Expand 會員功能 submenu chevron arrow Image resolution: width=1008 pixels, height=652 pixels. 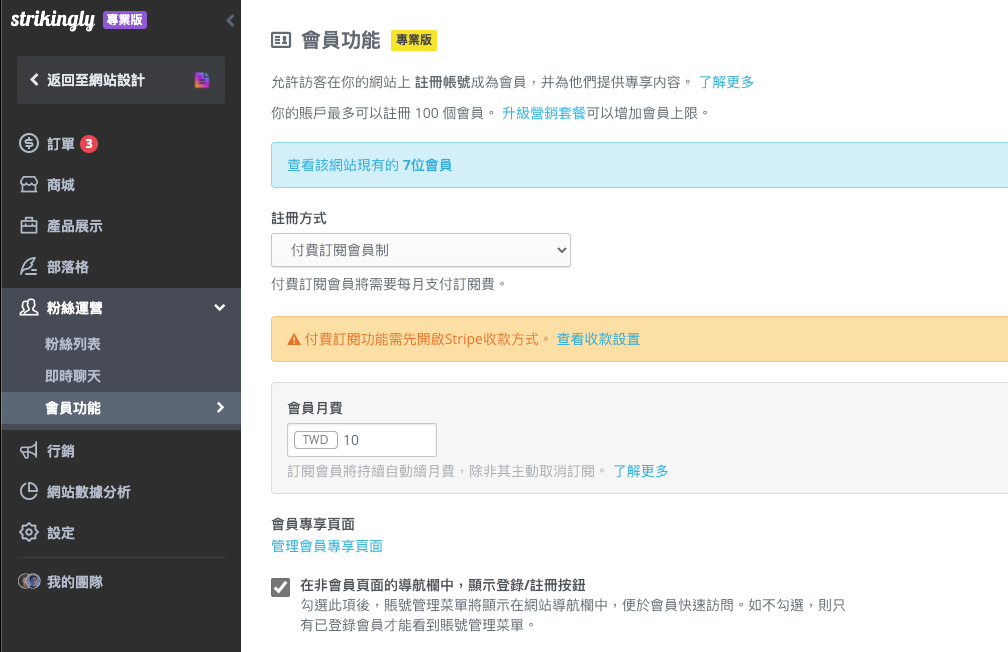[x=220, y=407]
